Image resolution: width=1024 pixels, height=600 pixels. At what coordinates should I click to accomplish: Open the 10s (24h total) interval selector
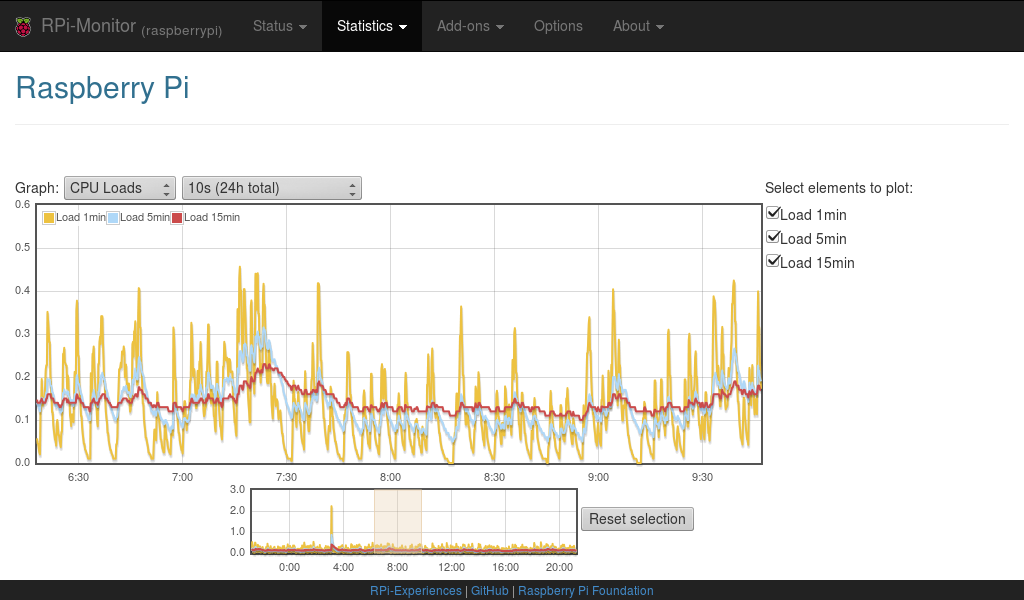(271, 187)
